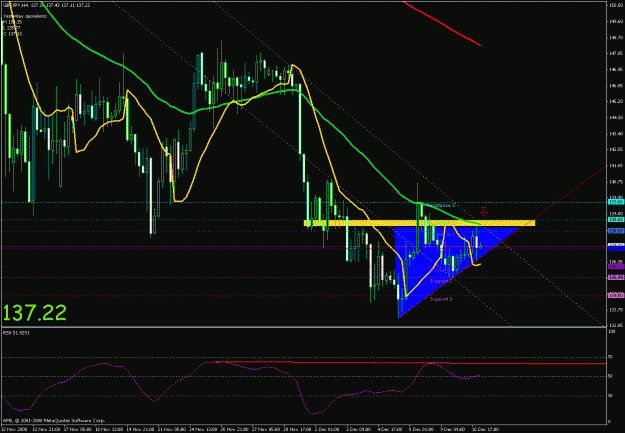Screen dimensions: 625x433
Task: Click the GBPJPY H4 chart header text
Action: [46, 5]
